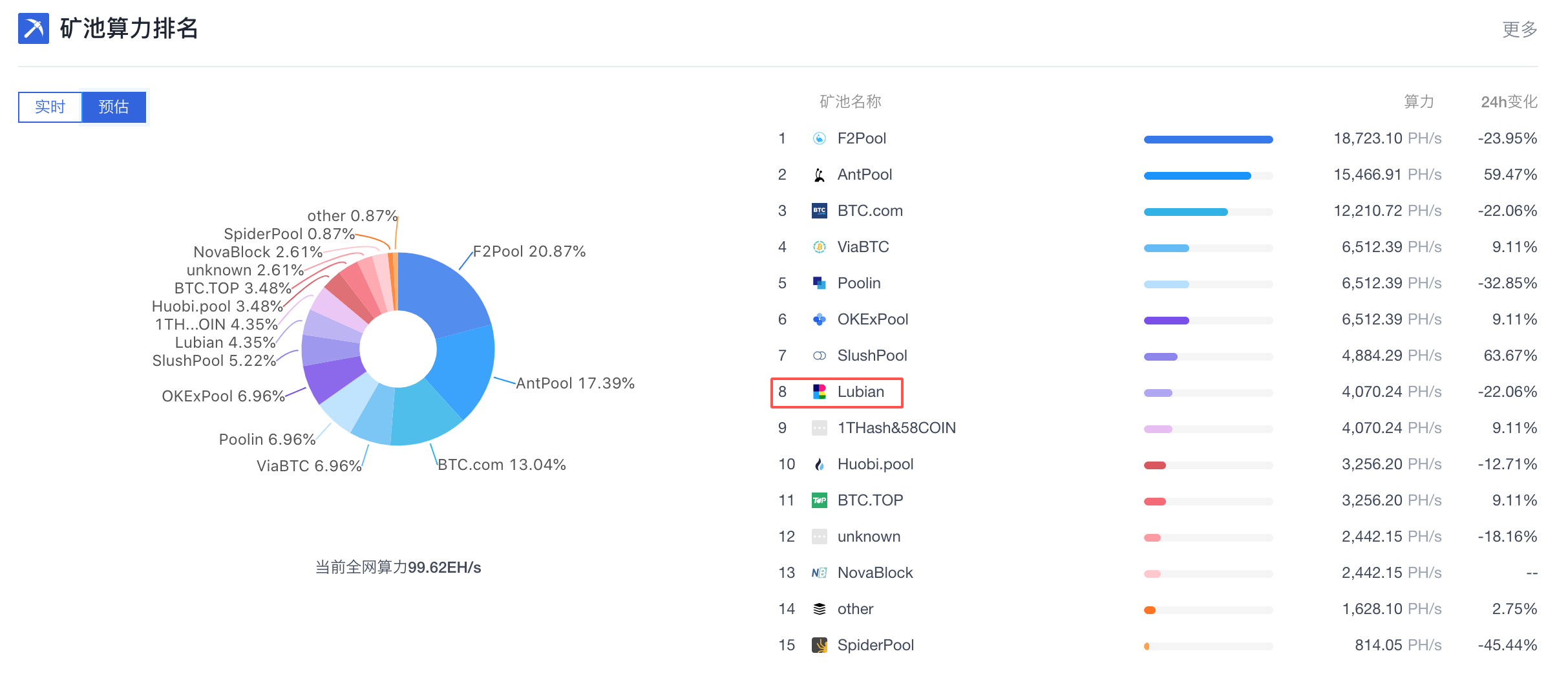1568x680 pixels.
Task: Open the BTC.com pool name link
Action: (870, 211)
